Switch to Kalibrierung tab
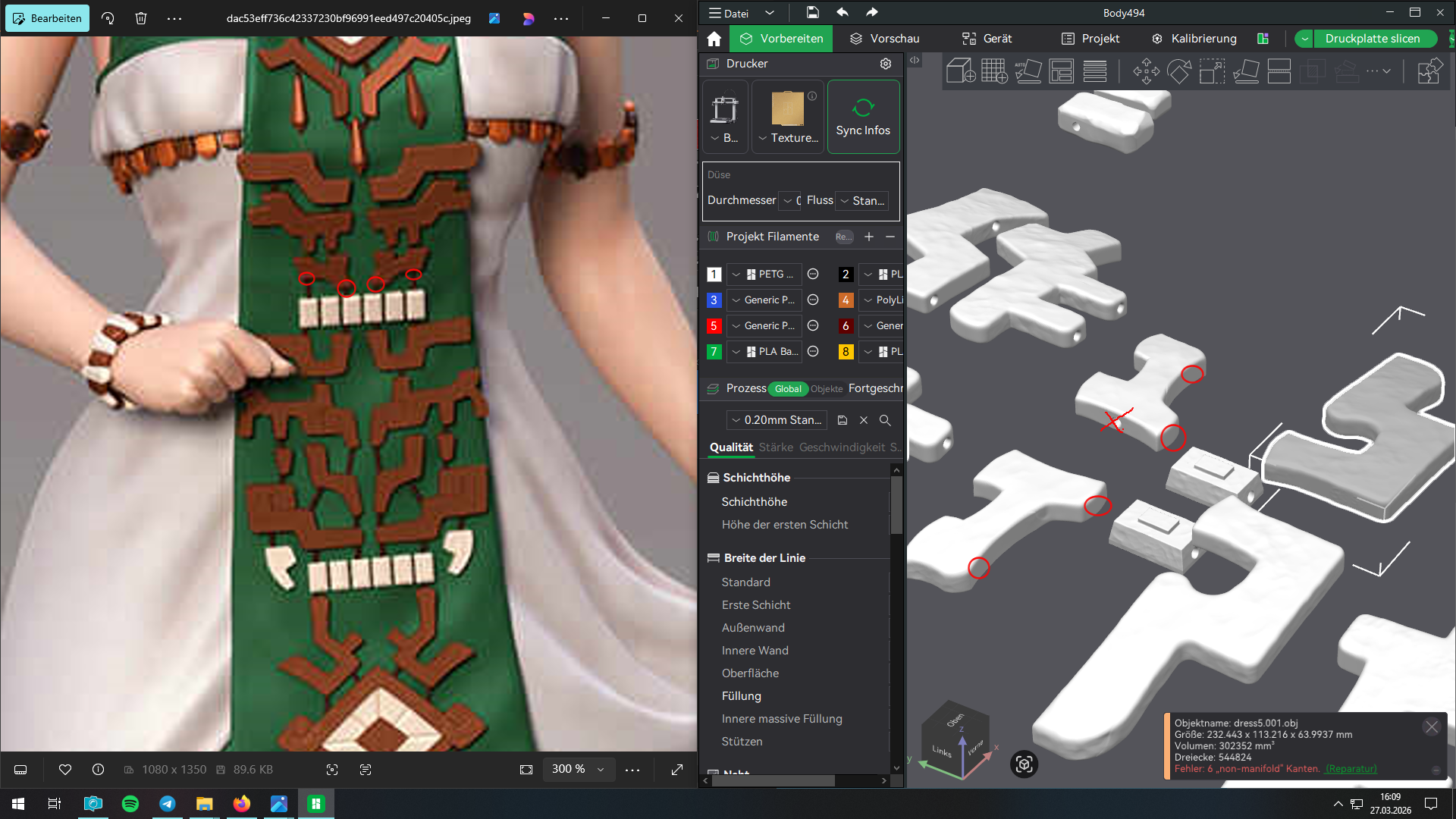Screen dimensions: 1456x819 pyautogui.click(x=1194, y=39)
